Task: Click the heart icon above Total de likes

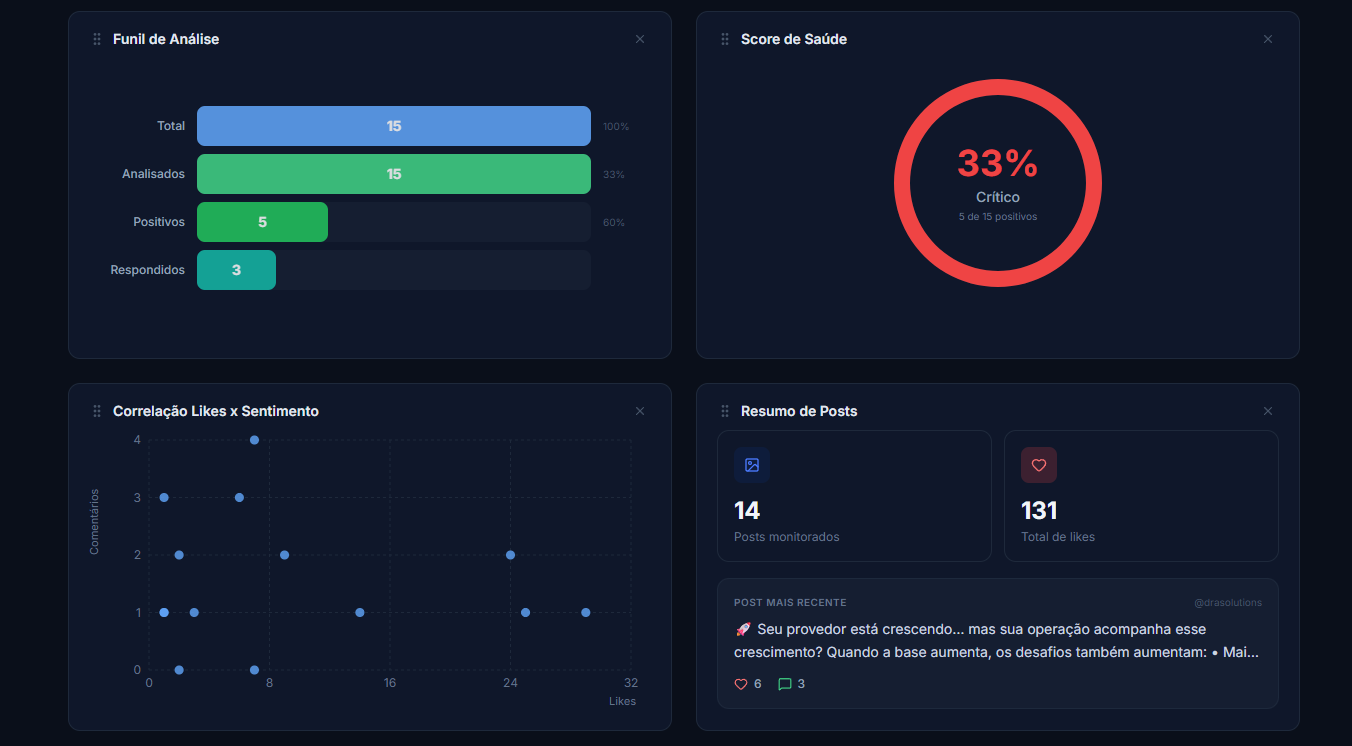Action: coord(1039,465)
